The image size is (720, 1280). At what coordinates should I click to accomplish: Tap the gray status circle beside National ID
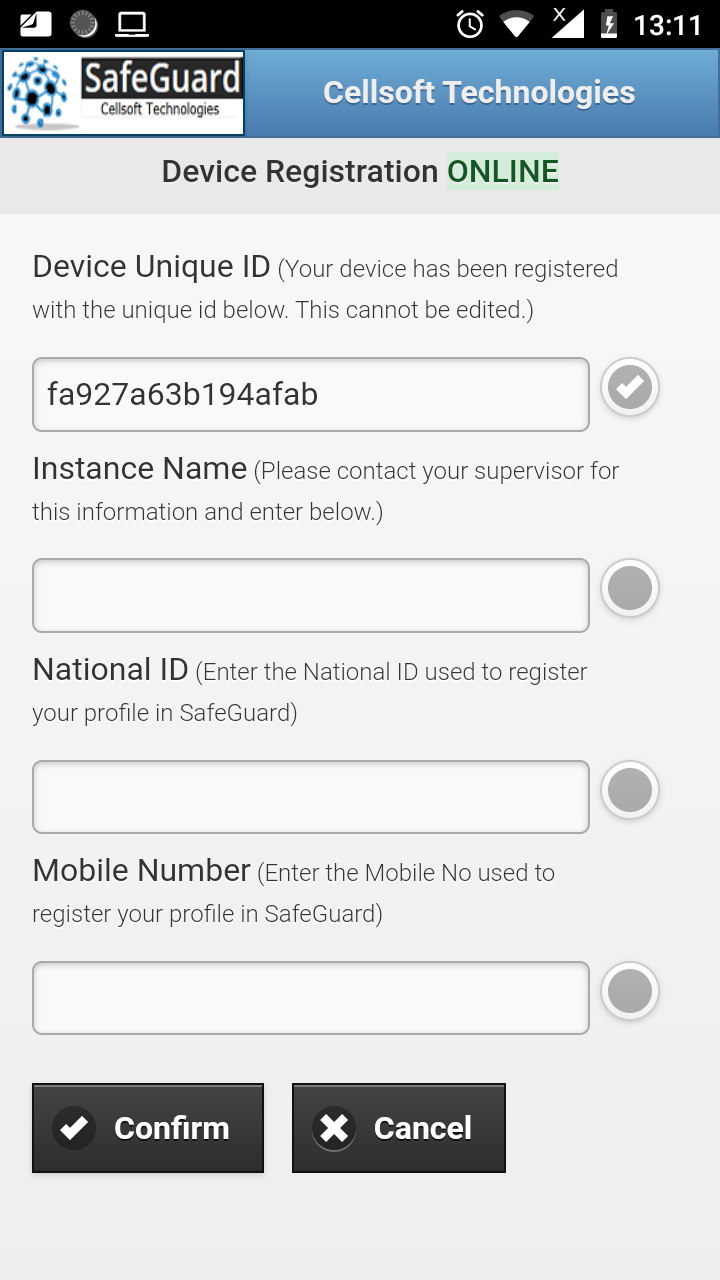click(x=630, y=790)
